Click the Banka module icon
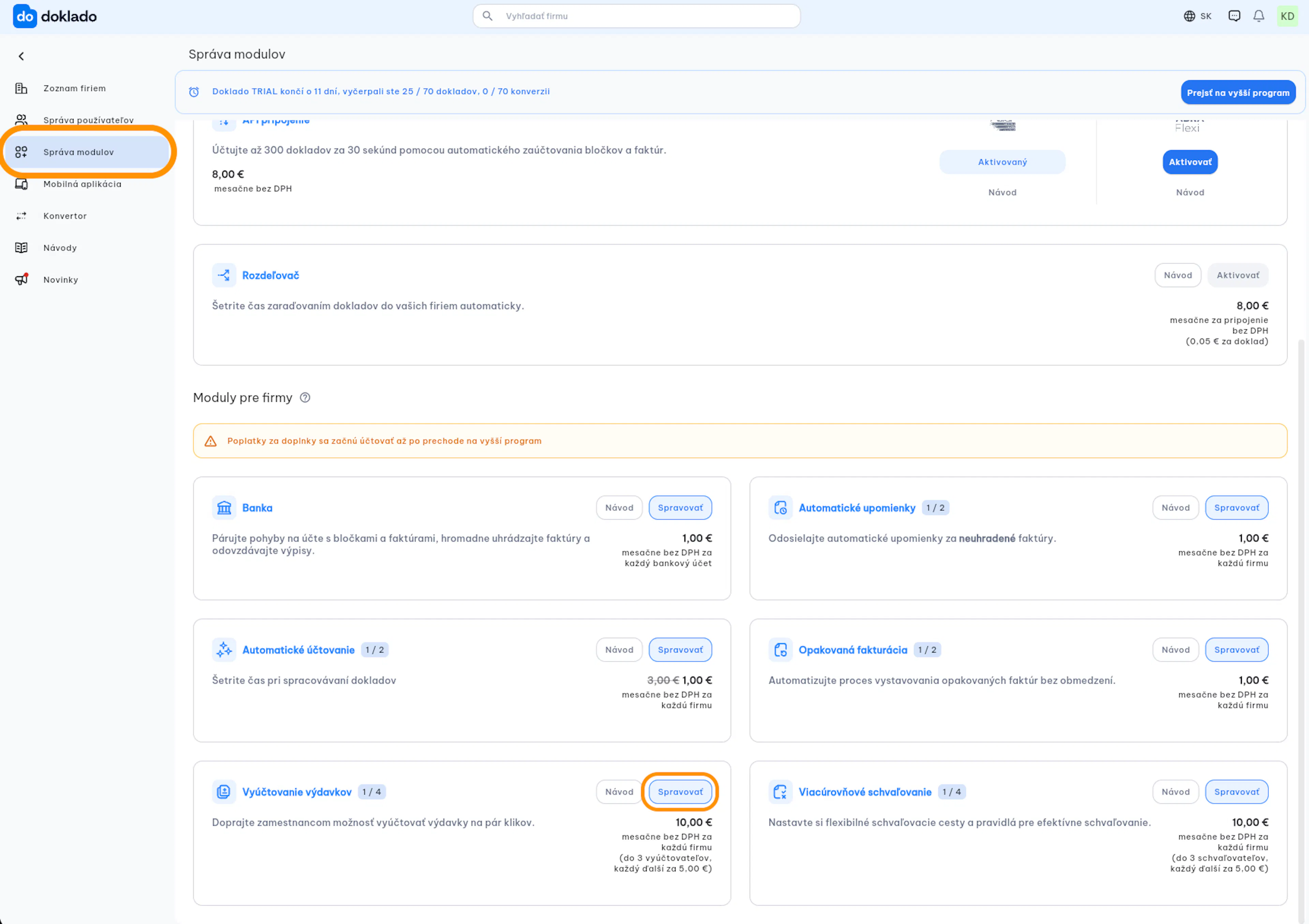1309x924 pixels. click(x=224, y=508)
